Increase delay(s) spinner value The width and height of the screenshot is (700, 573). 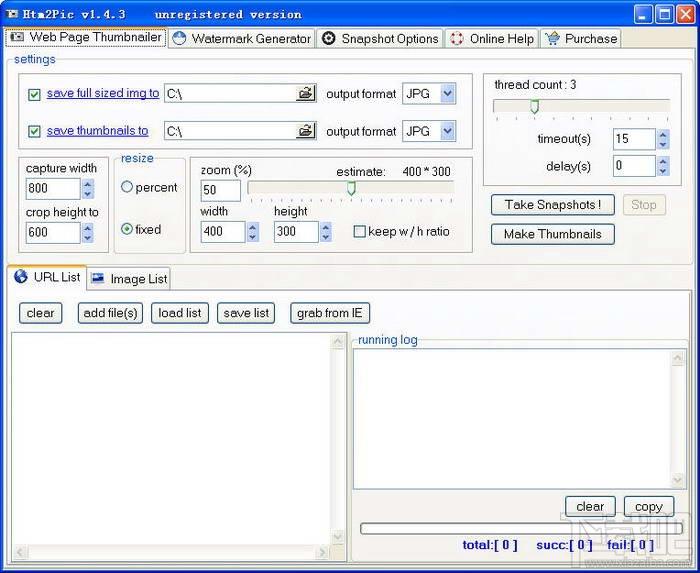(x=663, y=161)
